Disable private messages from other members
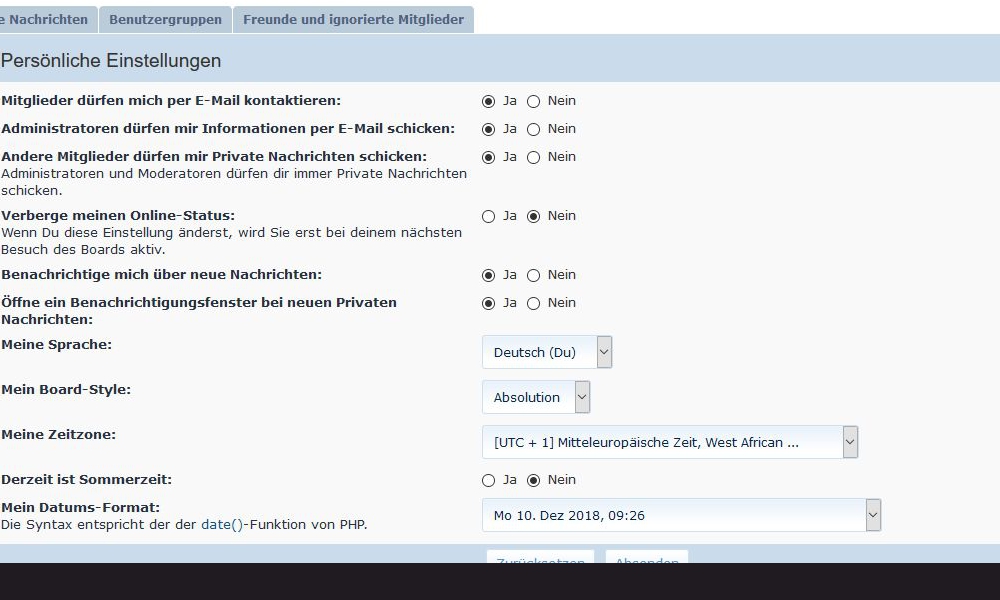Viewport: 1000px width, 600px height. pyautogui.click(x=534, y=157)
